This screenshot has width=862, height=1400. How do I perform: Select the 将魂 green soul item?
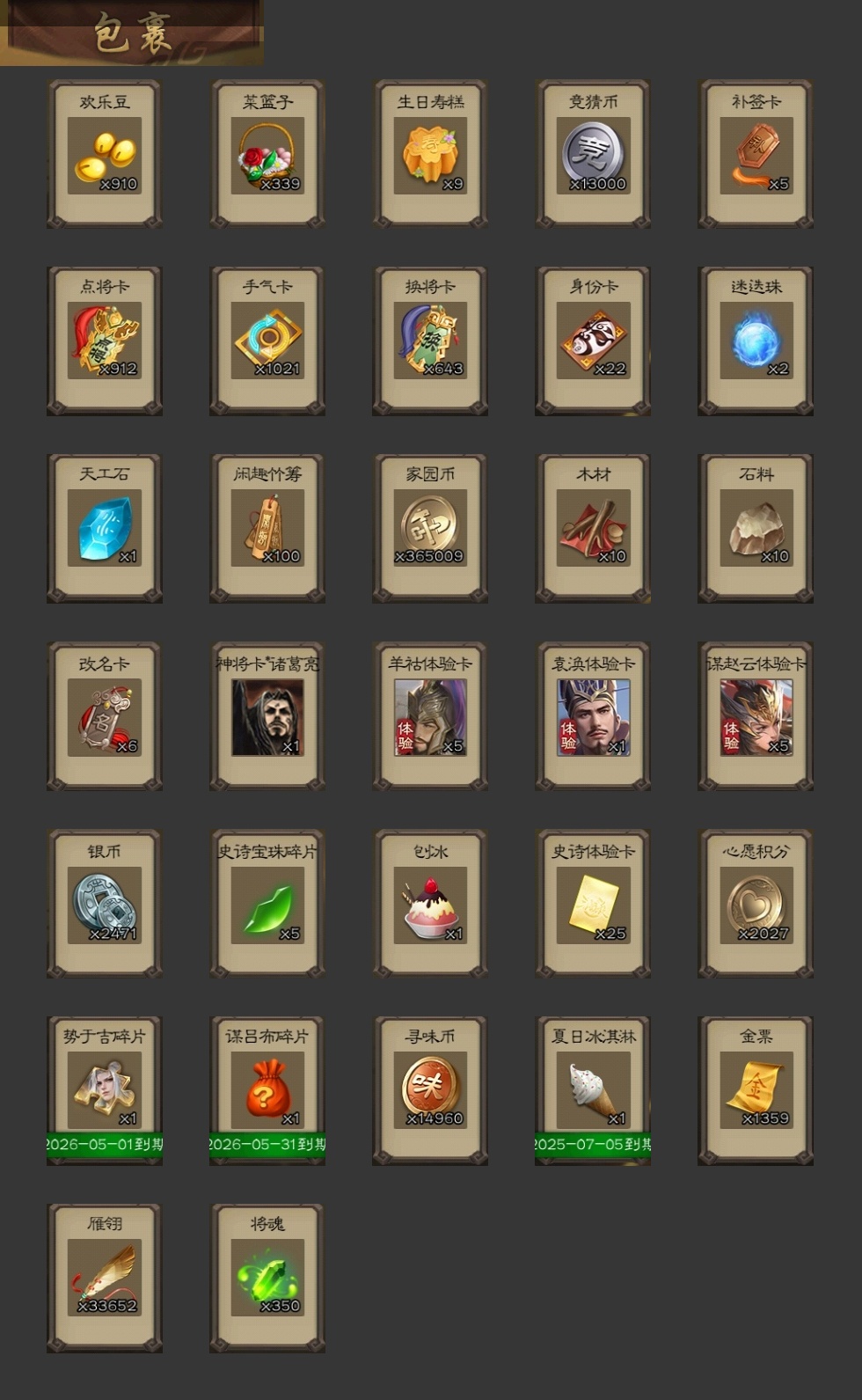pos(267,1278)
